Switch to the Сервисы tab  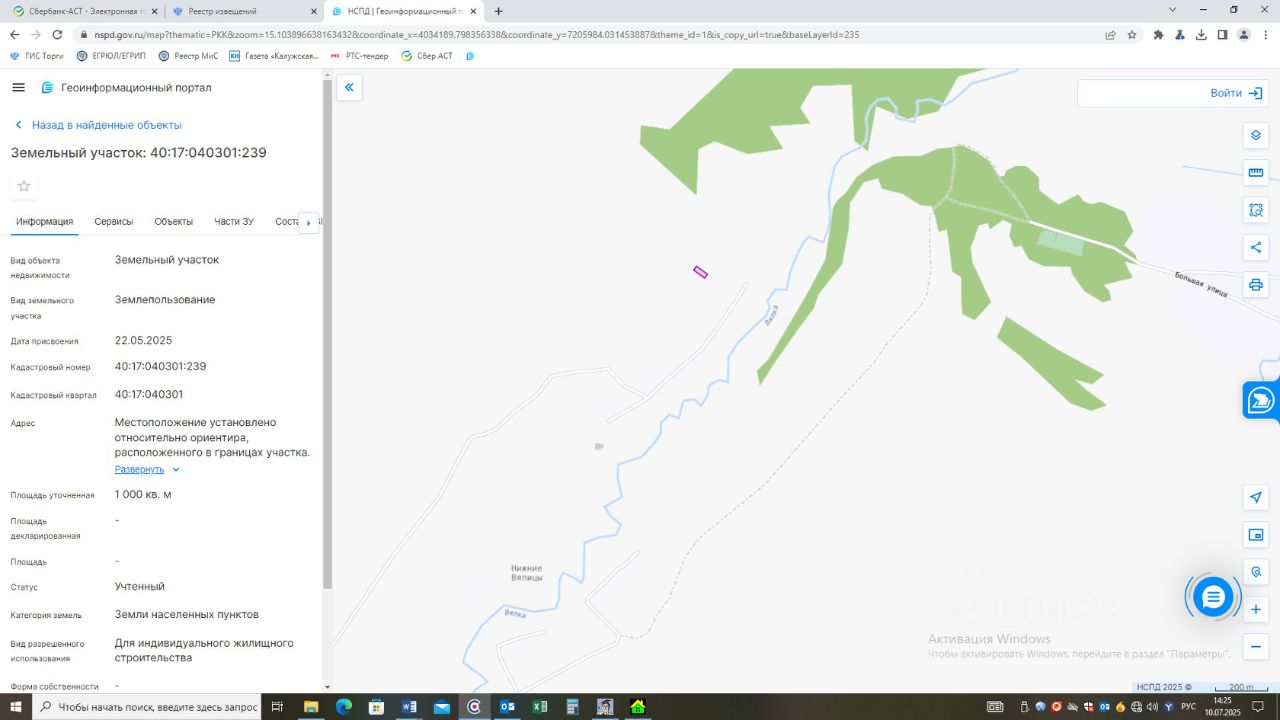click(114, 222)
